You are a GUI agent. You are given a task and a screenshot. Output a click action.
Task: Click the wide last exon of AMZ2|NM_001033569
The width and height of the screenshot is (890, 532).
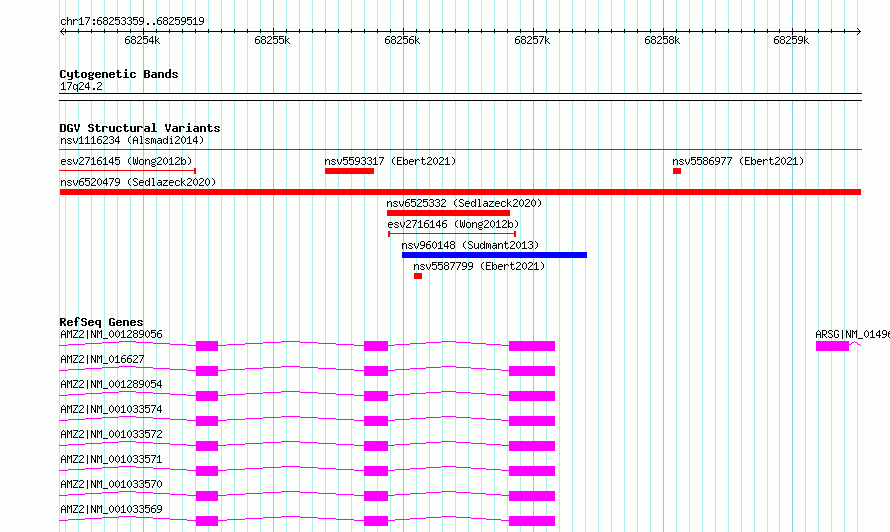[532, 521]
